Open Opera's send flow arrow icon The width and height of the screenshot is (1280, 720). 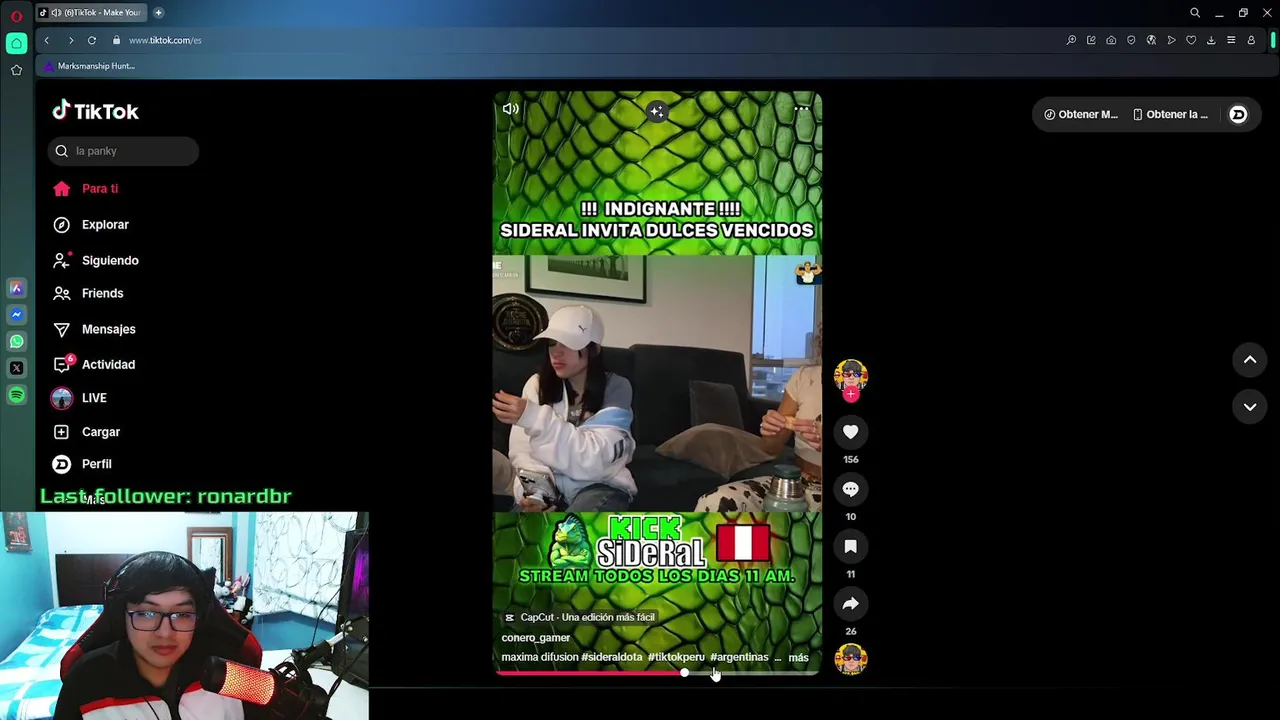pos(1171,40)
